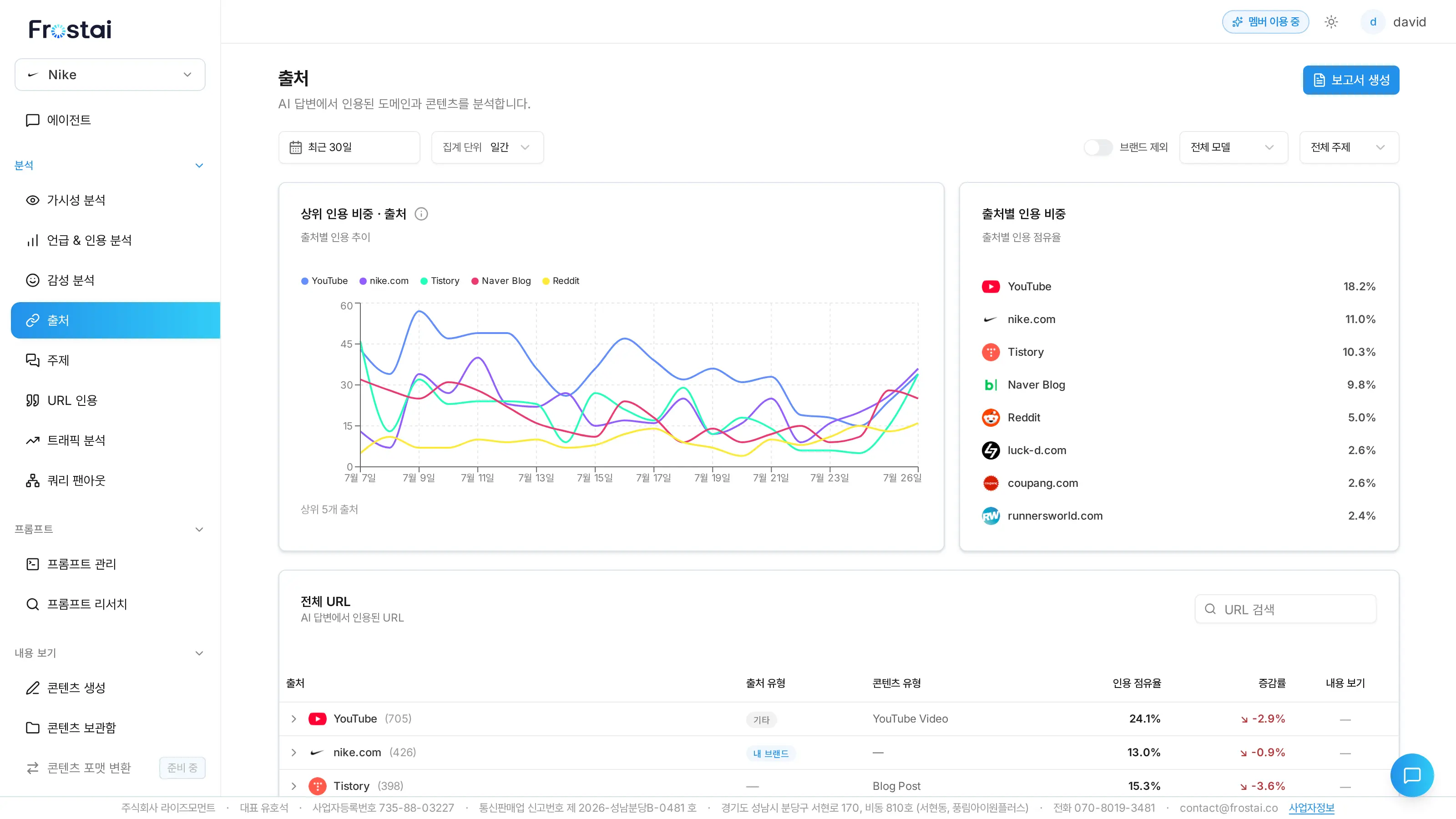Select the 출처 sidebar item

(x=115, y=320)
